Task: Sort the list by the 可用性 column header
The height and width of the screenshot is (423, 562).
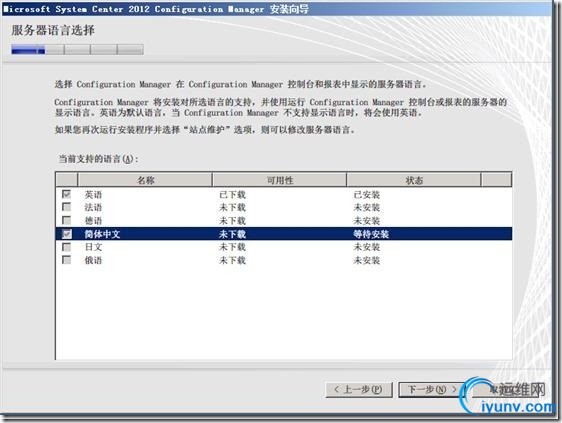Action: point(280,180)
